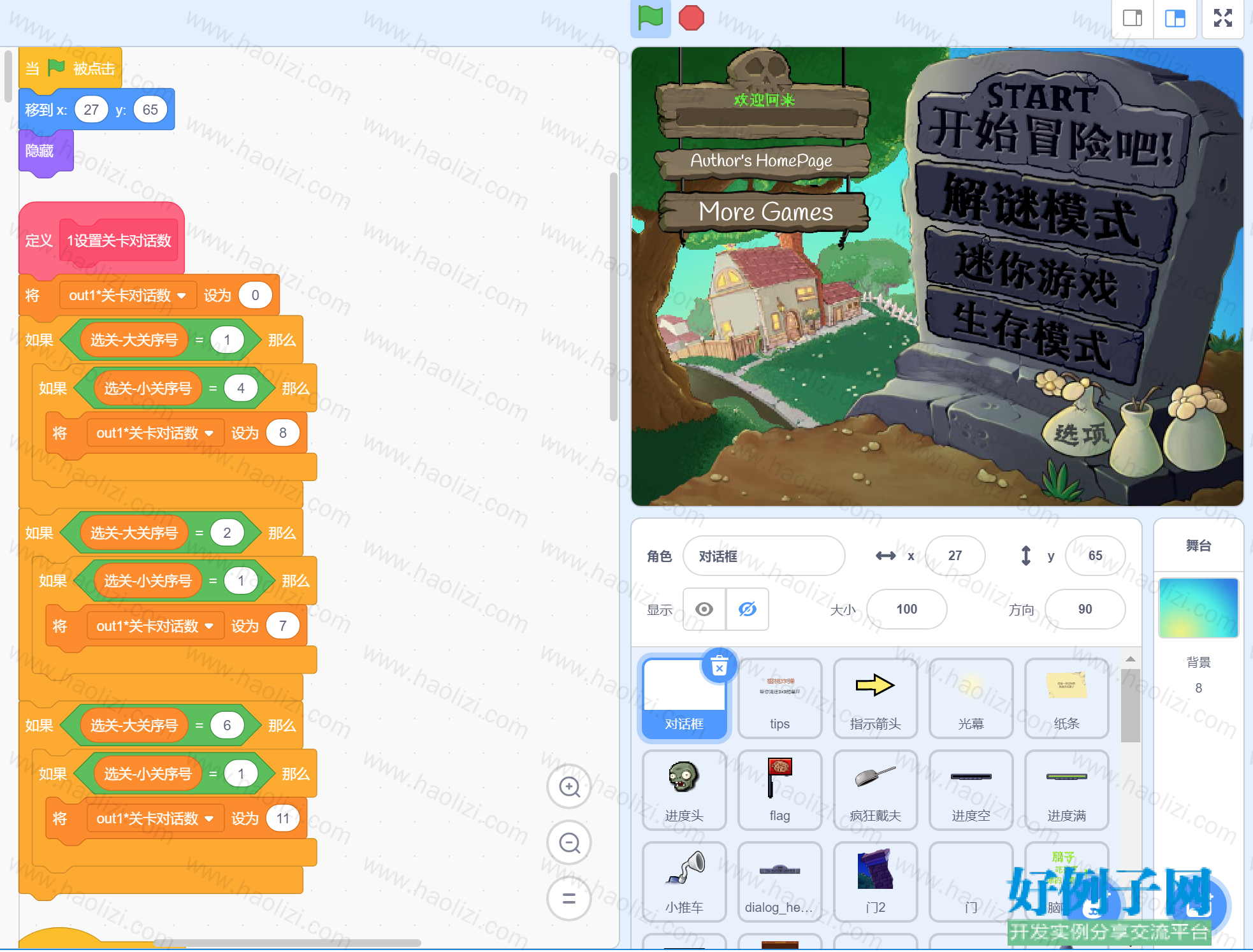Image resolution: width=1253 pixels, height=952 pixels.
Task: Hide the sprite using crossed eye icon
Action: coord(747,609)
